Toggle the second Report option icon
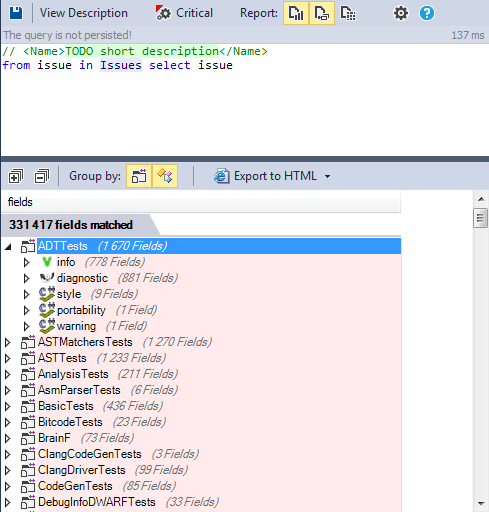 click(322, 13)
